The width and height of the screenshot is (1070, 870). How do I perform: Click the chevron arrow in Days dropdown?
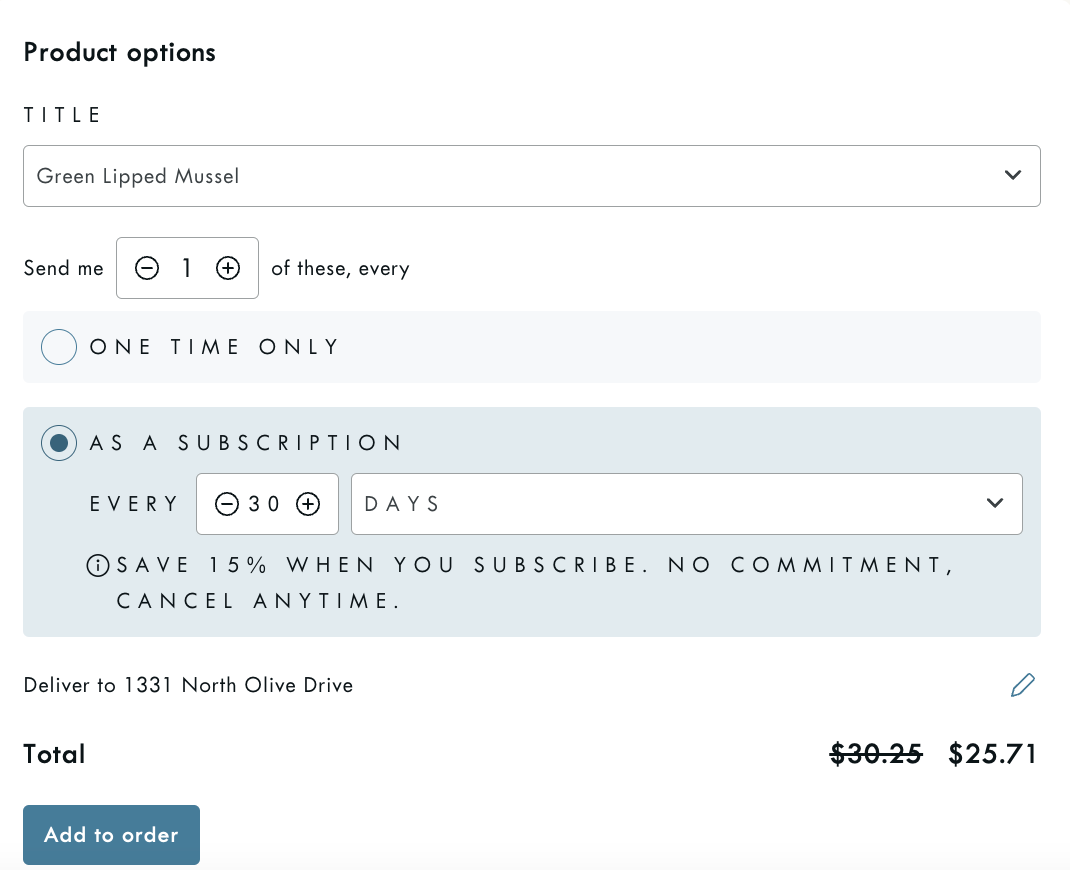pyautogui.click(x=994, y=503)
